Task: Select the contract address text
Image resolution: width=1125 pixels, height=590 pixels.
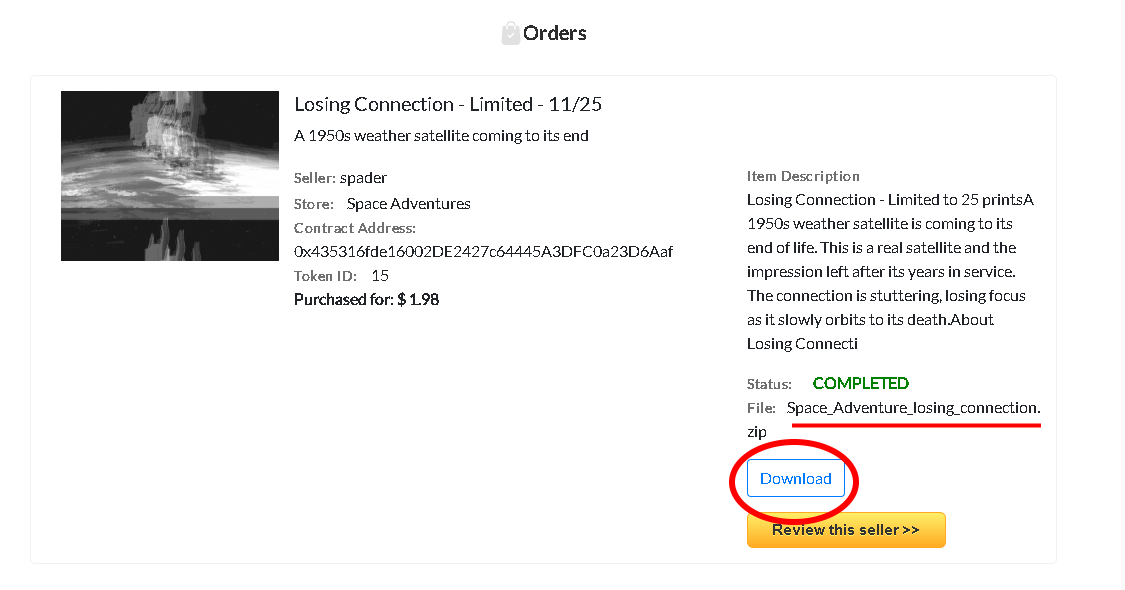Action: pyautogui.click(x=484, y=252)
